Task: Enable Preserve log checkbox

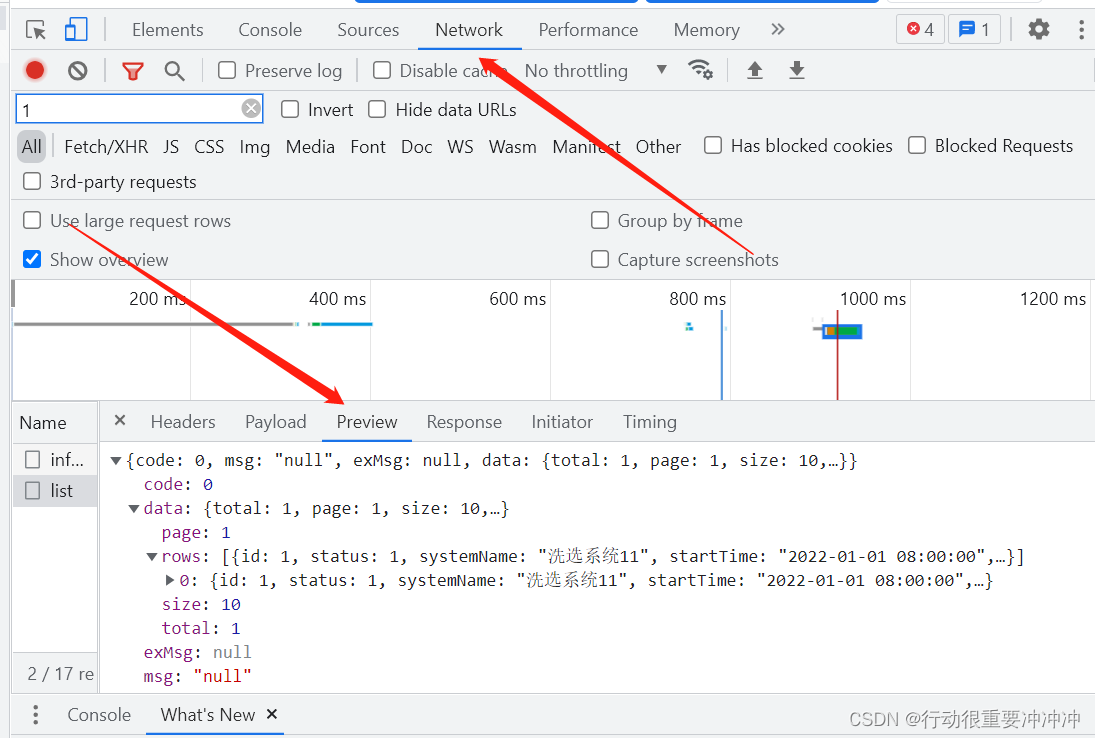Action: (x=227, y=71)
